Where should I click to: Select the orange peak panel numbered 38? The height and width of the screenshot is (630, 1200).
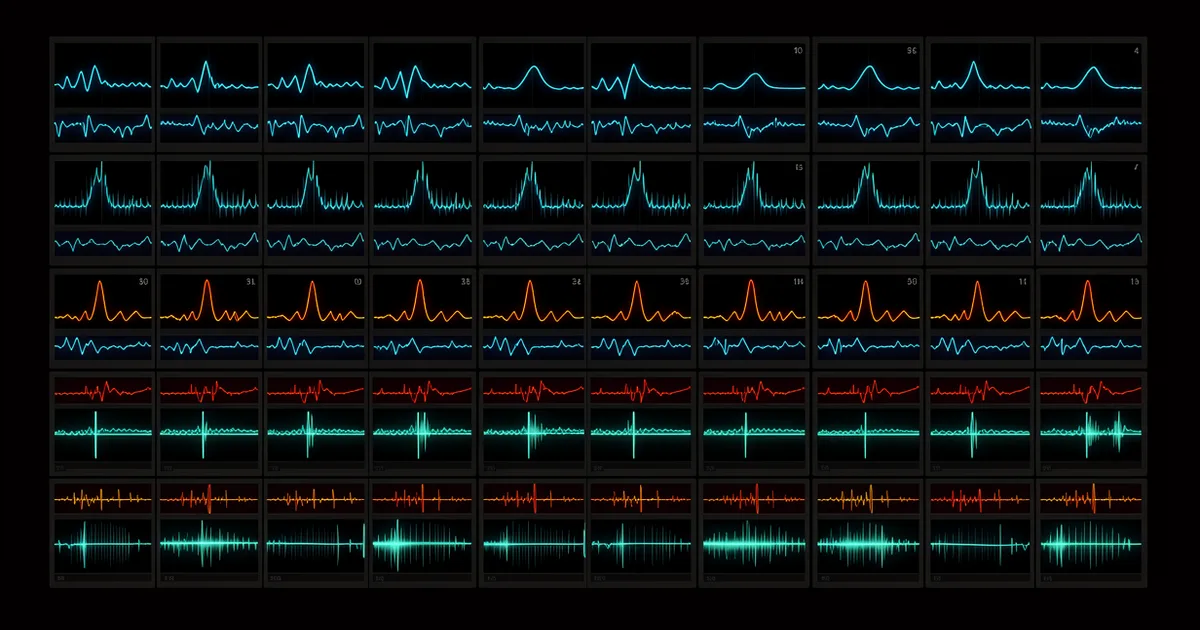pyautogui.click(x=423, y=317)
